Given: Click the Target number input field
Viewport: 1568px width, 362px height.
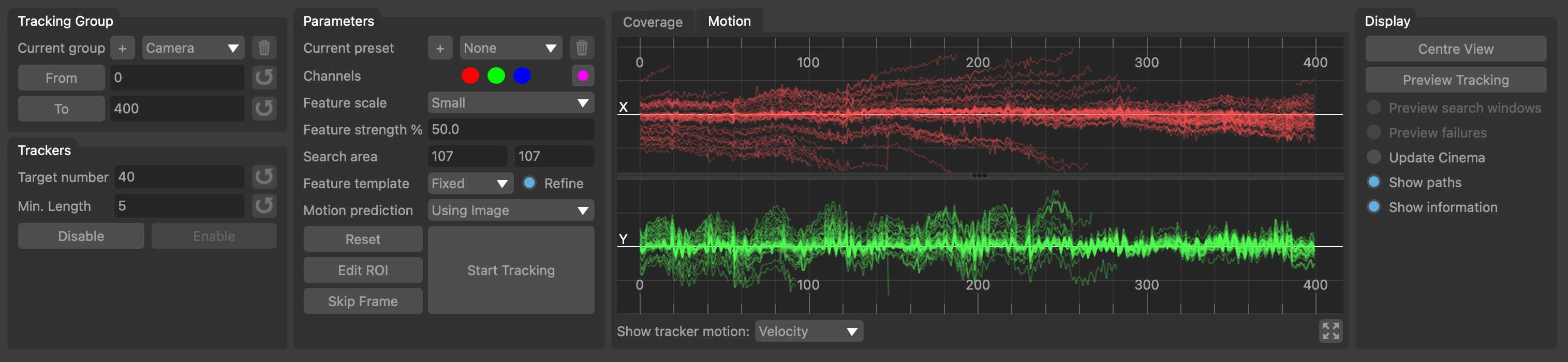Looking at the screenshot, I should pyautogui.click(x=180, y=177).
